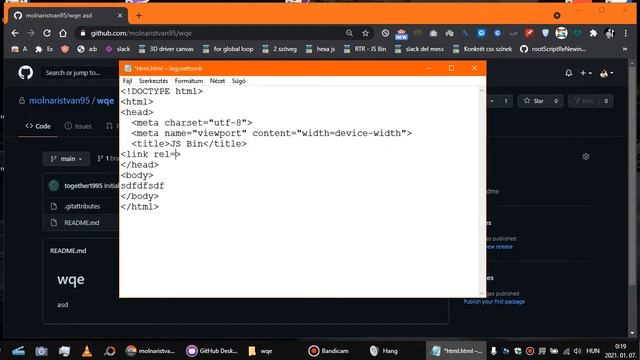The width and height of the screenshot is (640, 360).
Task: Open the RTR - JS Bin bookmark
Action: 364,49
